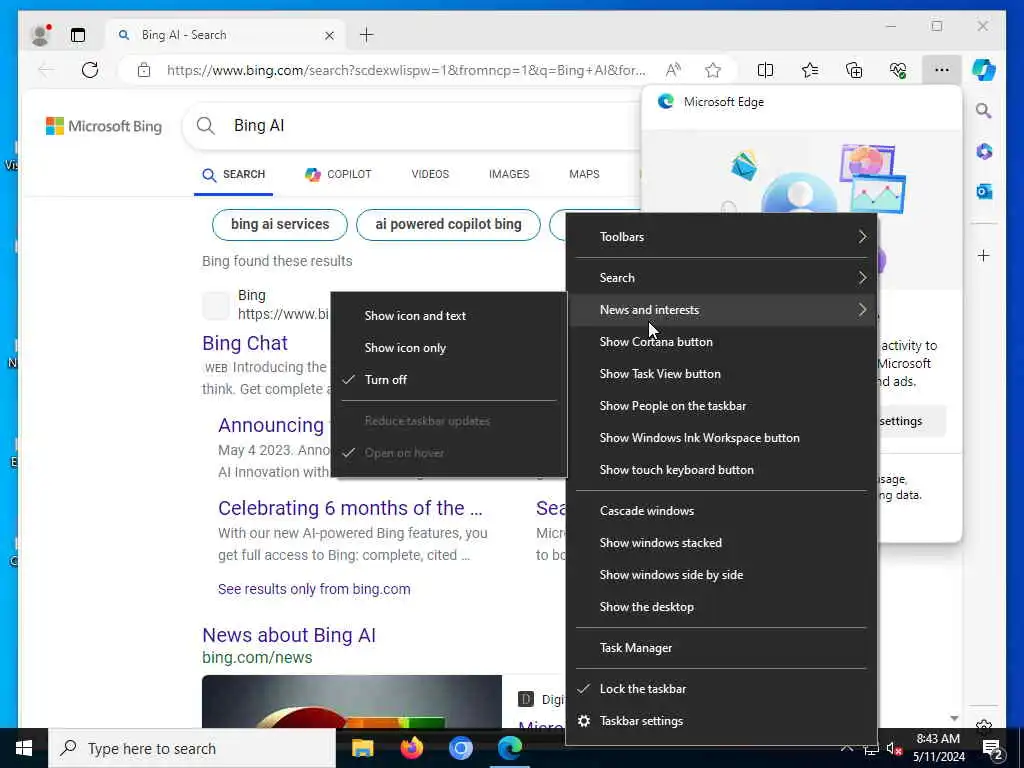This screenshot has height=768, width=1024.
Task: Launch Firefox from taskbar
Action: [411, 748]
